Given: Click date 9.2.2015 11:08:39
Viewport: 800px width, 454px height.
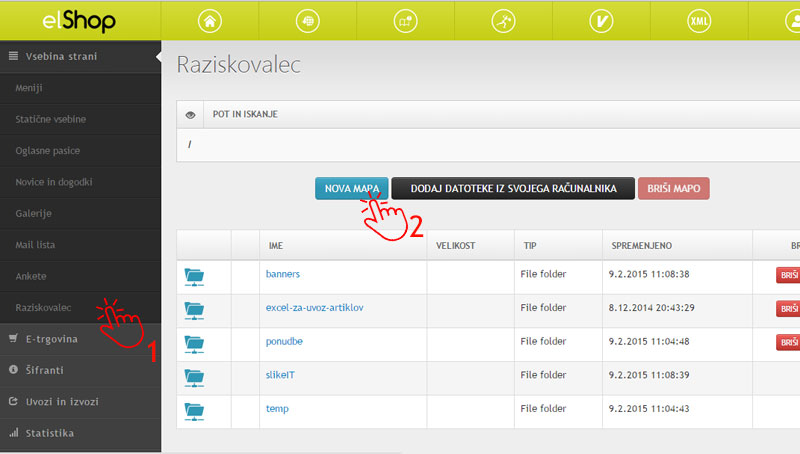Looking at the screenshot, I should (649, 375).
